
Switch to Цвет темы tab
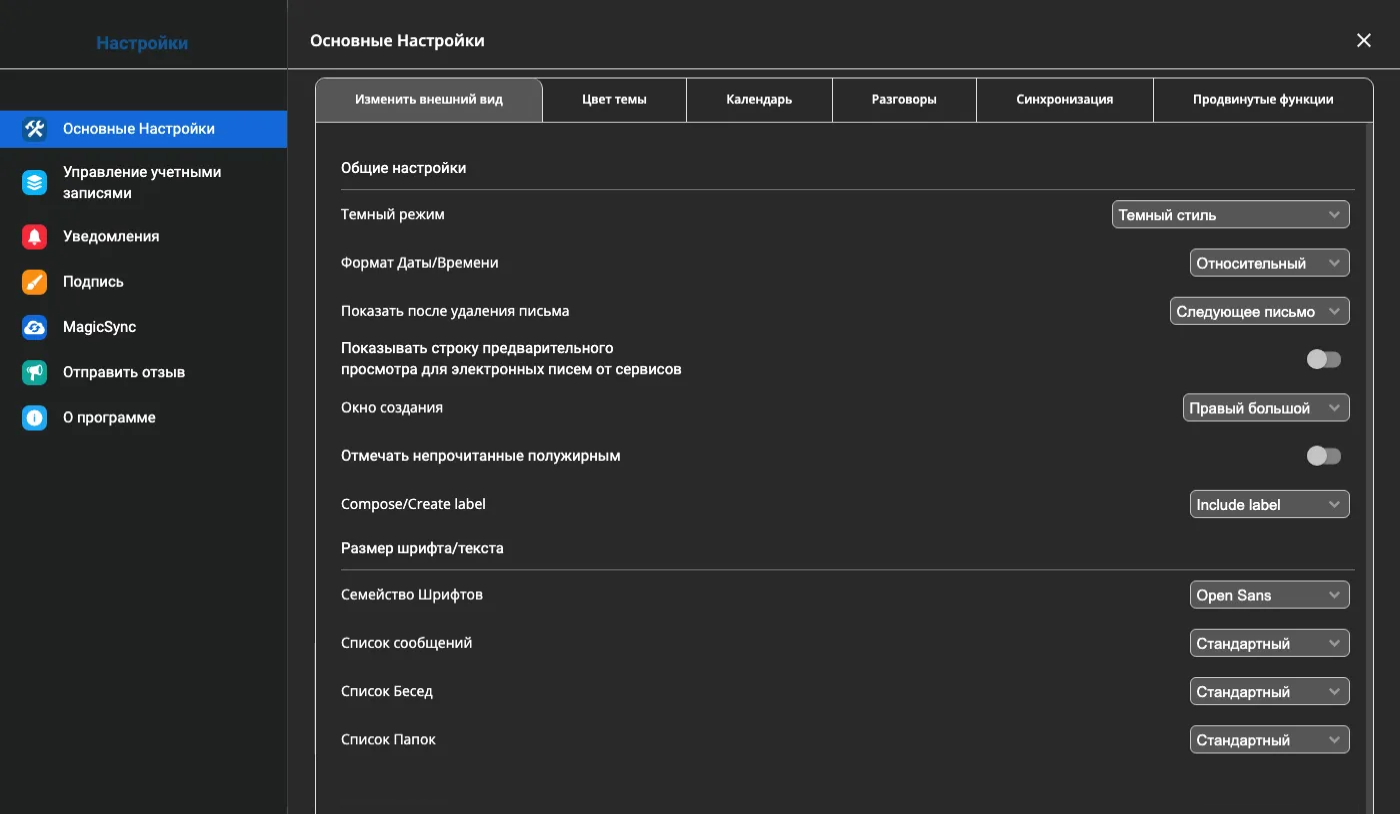coord(614,100)
